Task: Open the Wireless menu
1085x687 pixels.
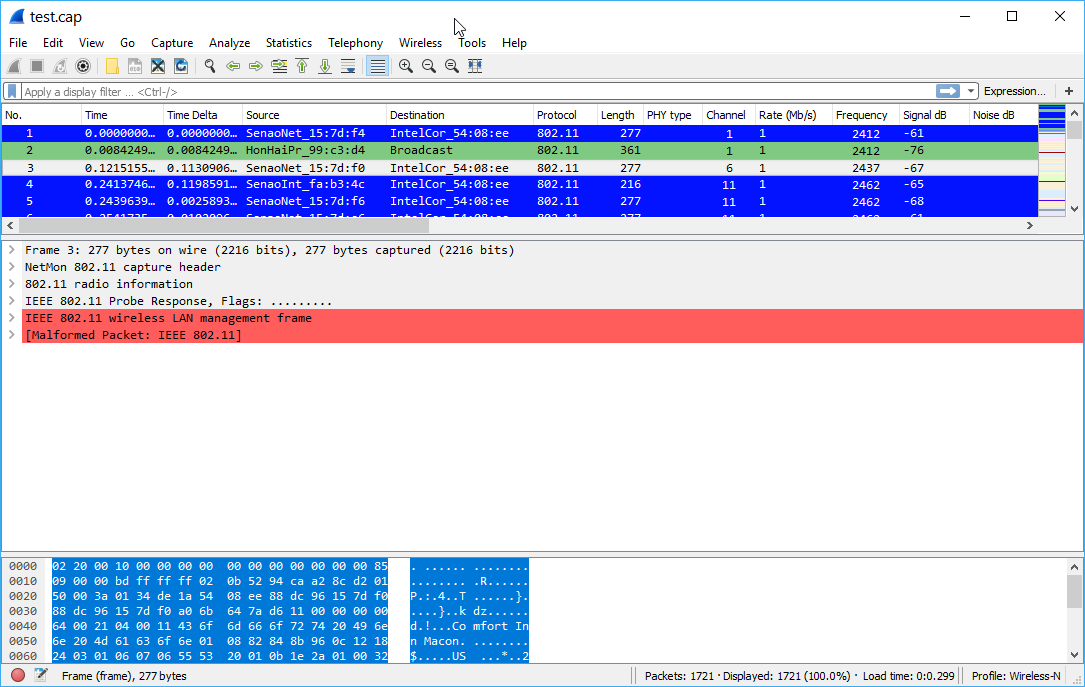Action: click(x=420, y=42)
